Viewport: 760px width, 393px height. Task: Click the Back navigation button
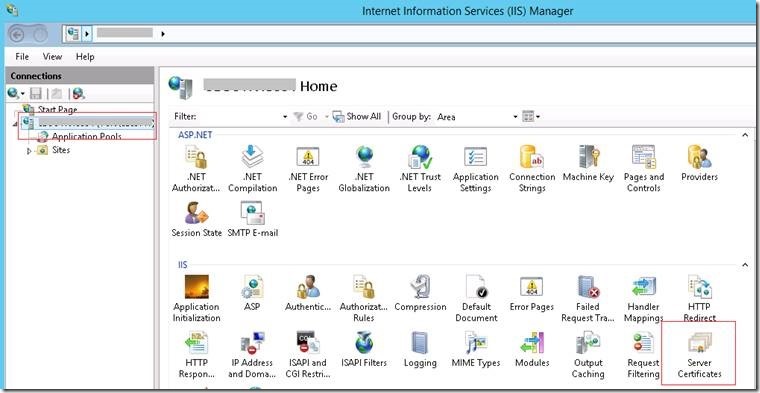(17, 34)
